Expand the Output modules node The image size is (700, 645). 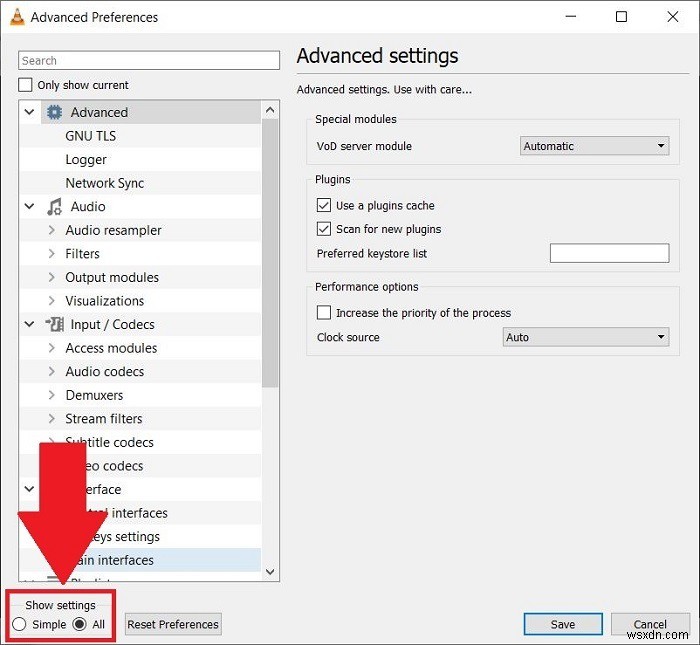51,277
